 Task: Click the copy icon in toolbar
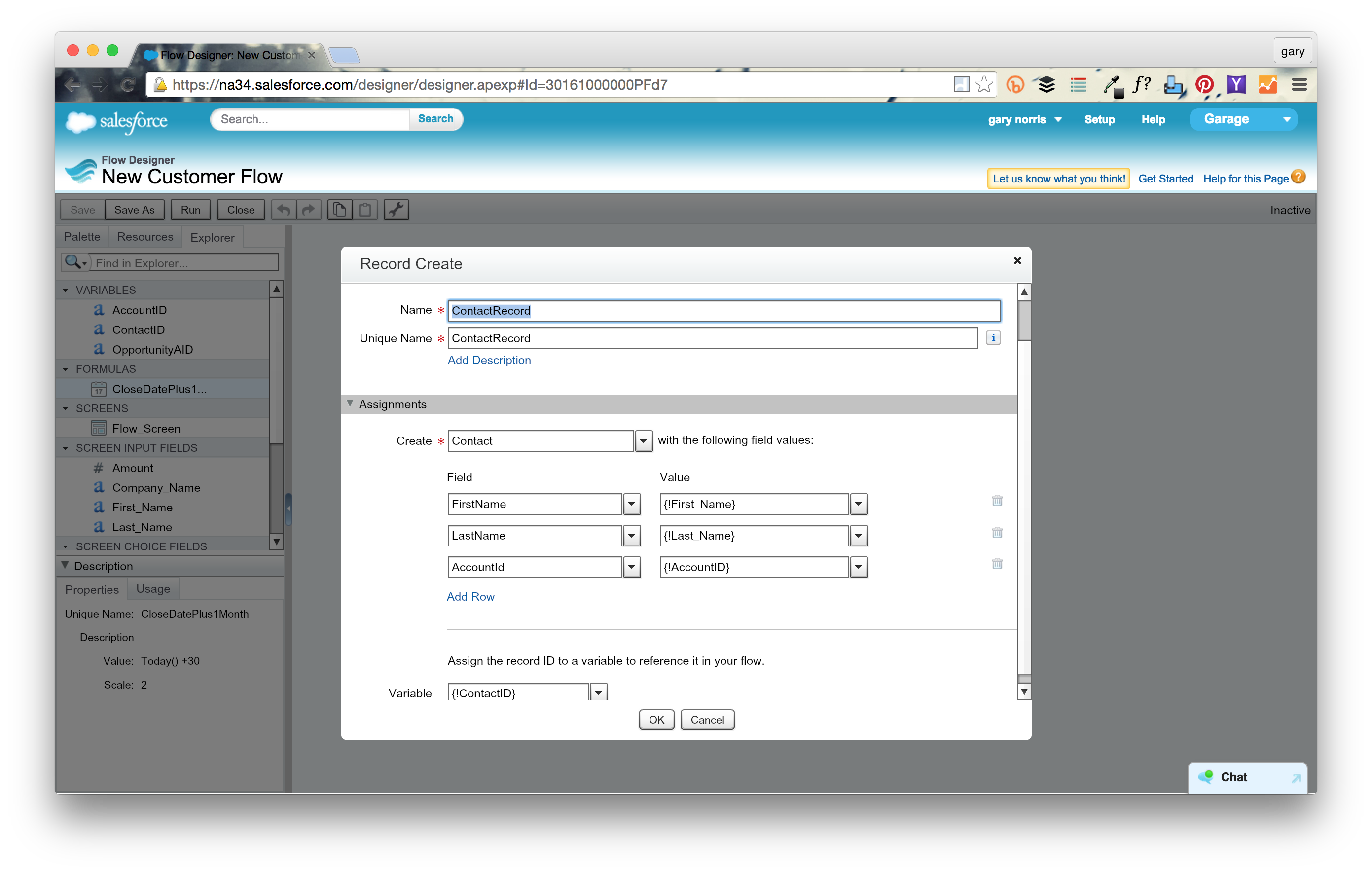[x=340, y=210]
